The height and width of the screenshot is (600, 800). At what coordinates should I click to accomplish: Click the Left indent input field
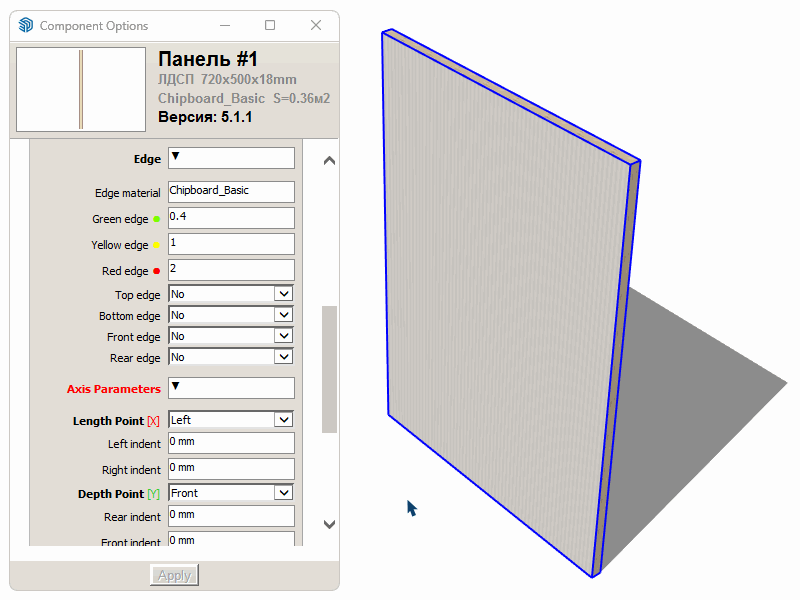point(231,442)
